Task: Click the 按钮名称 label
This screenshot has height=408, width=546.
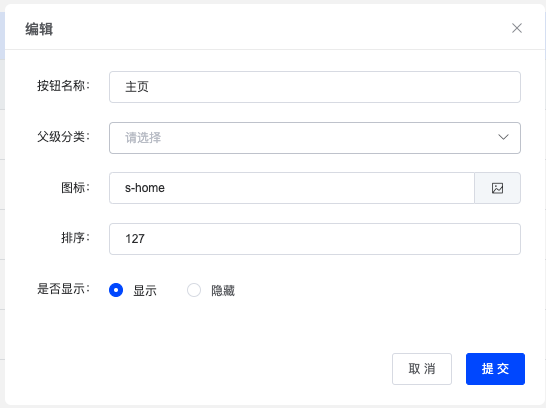Action: pos(63,86)
